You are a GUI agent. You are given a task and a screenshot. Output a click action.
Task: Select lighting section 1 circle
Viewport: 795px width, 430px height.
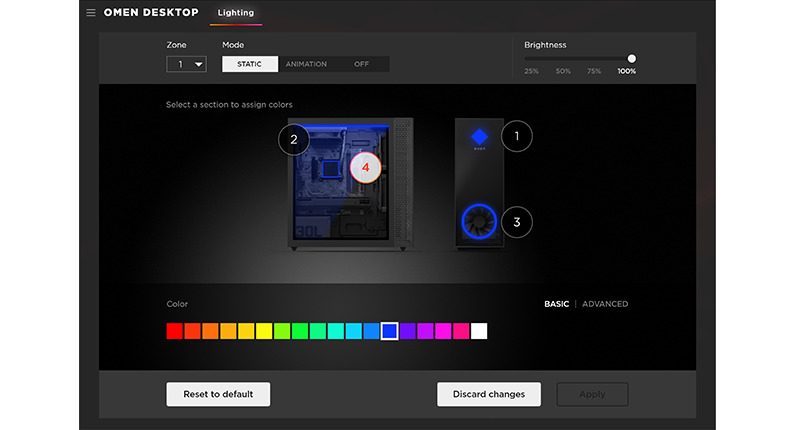[516, 135]
